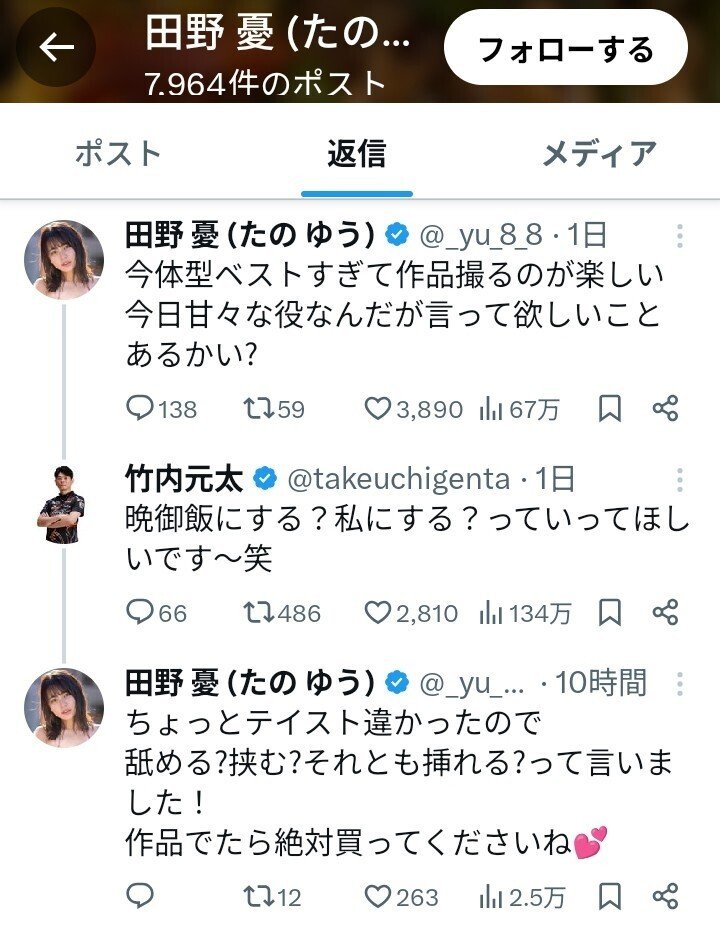Screen dimensions: 720x930
Task: Share the first post
Action: tap(665, 408)
